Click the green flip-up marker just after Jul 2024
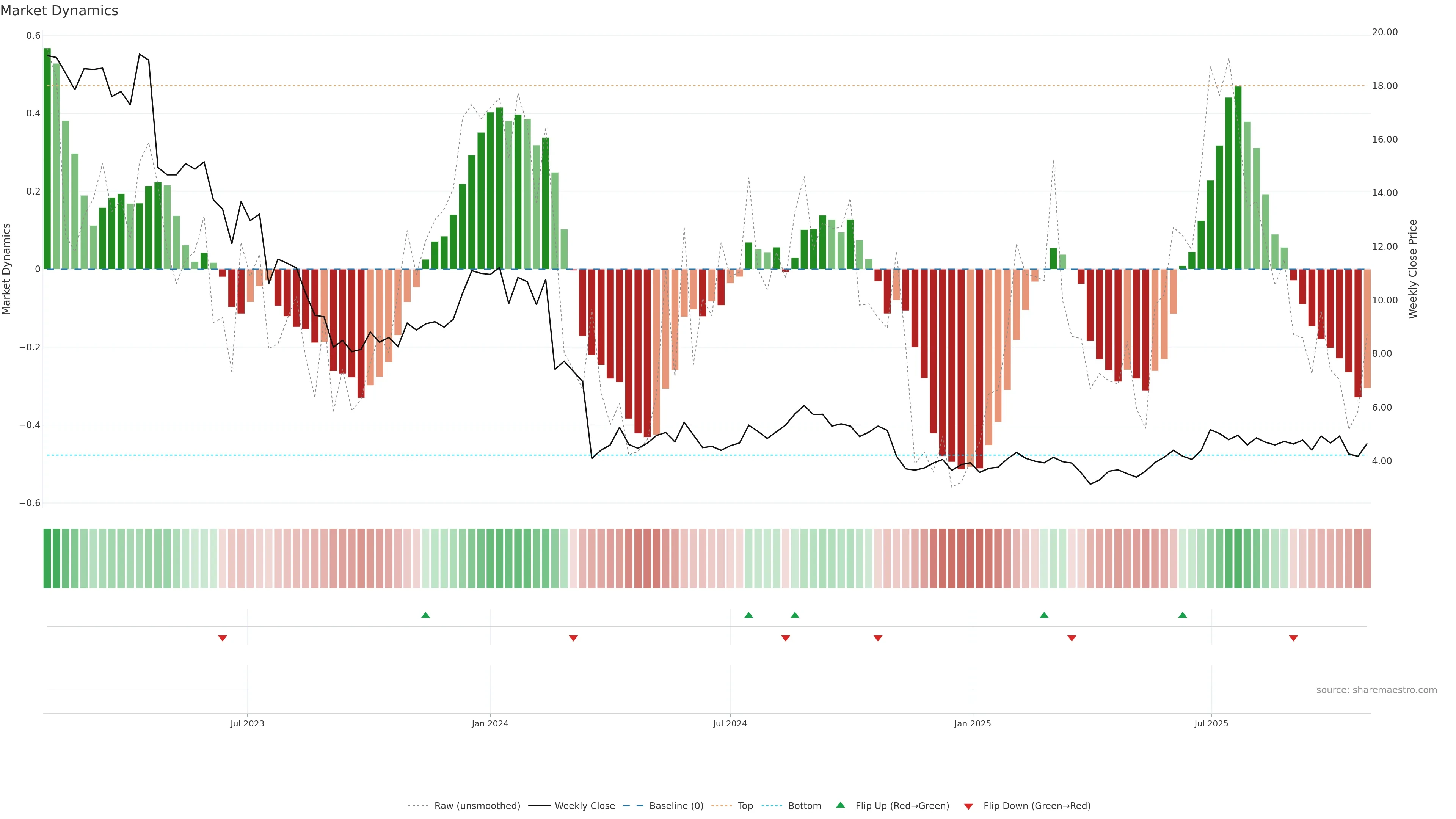The height and width of the screenshot is (819, 1456). point(749,615)
